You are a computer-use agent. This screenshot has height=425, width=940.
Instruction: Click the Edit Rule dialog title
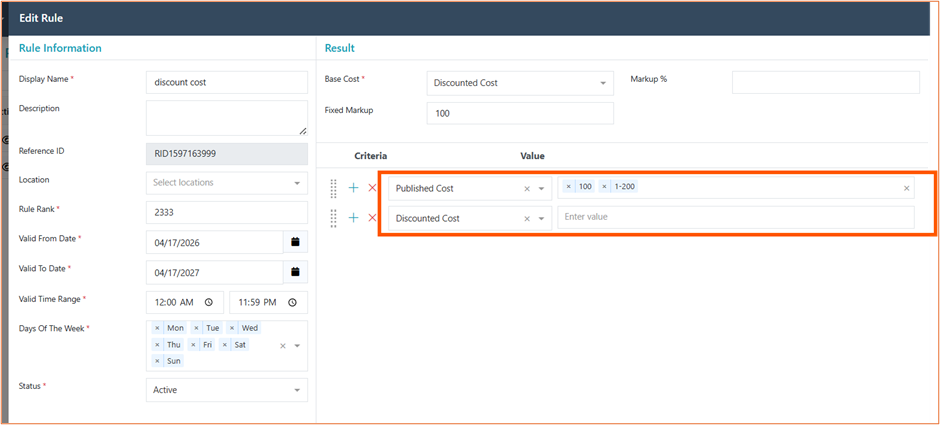click(41, 18)
